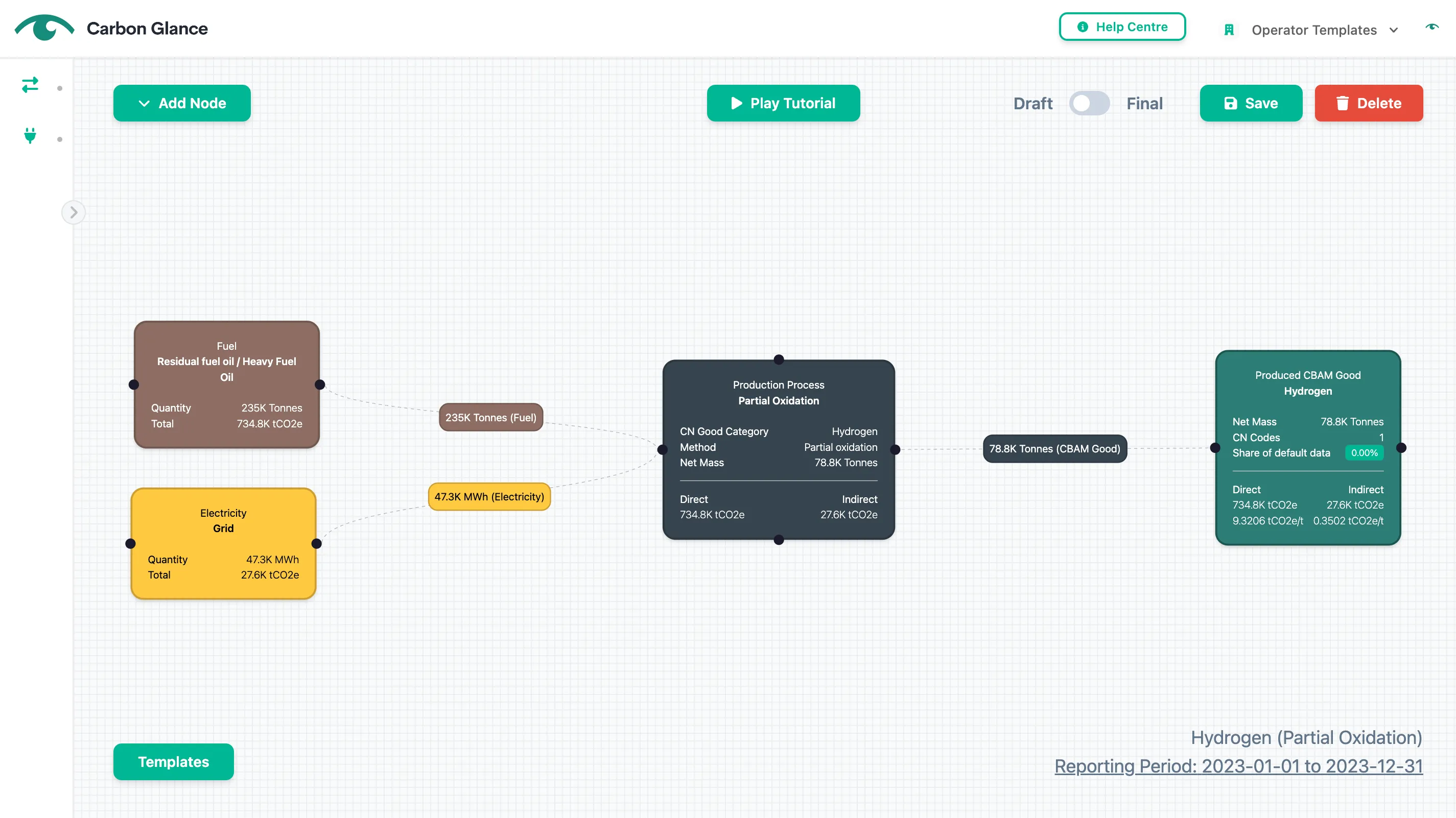Expand the sidebar with the chevron arrow
The image size is (1456, 818).
[74, 212]
